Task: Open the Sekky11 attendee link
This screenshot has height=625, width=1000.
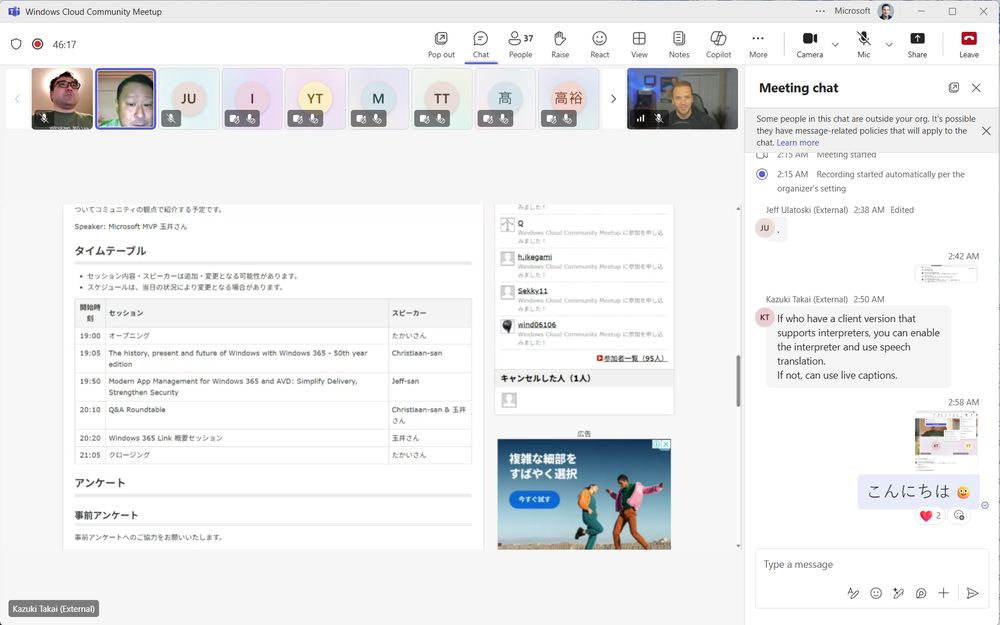Action: point(532,290)
